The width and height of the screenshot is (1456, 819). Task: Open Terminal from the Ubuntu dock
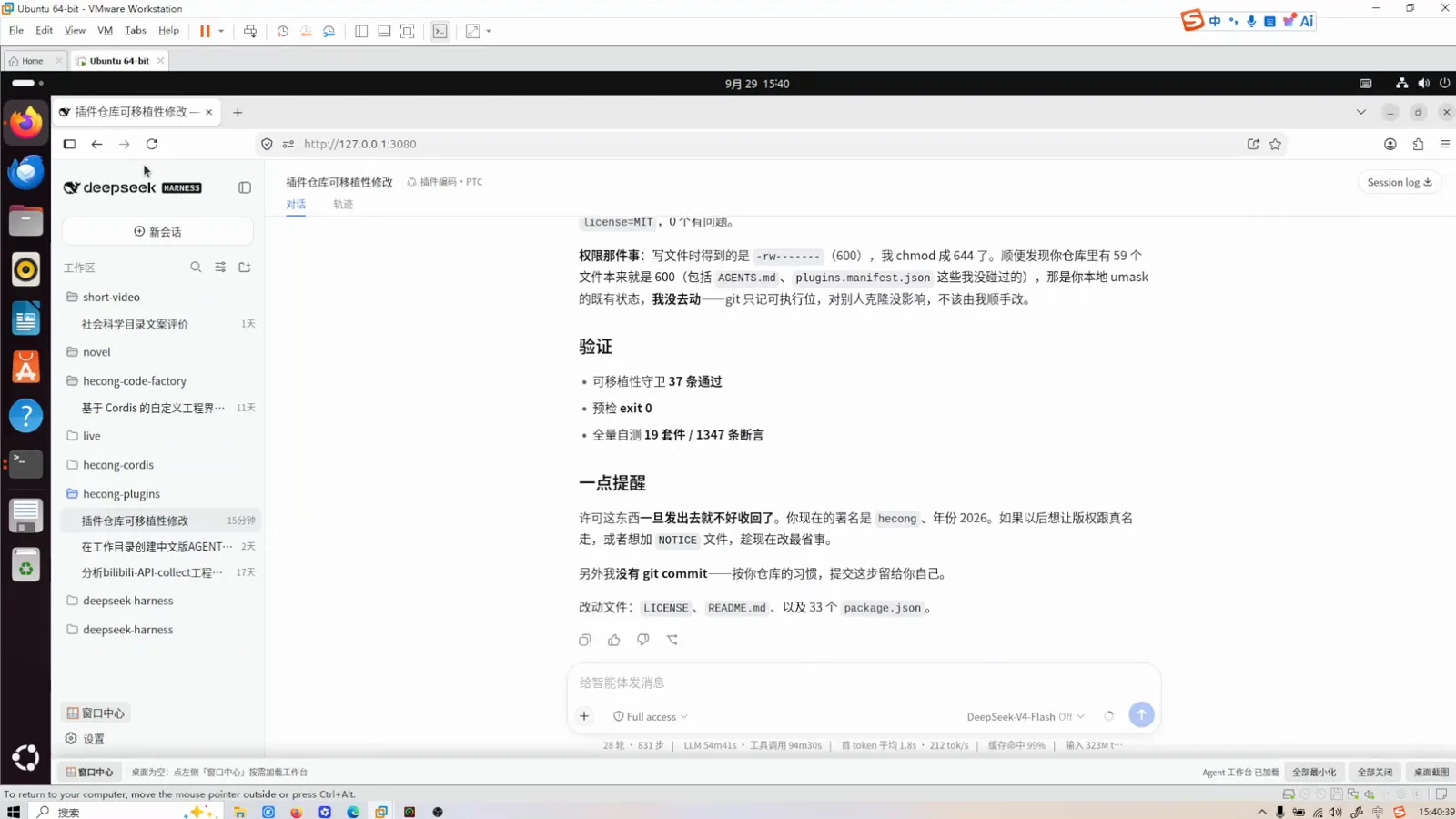click(x=25, y=464)
